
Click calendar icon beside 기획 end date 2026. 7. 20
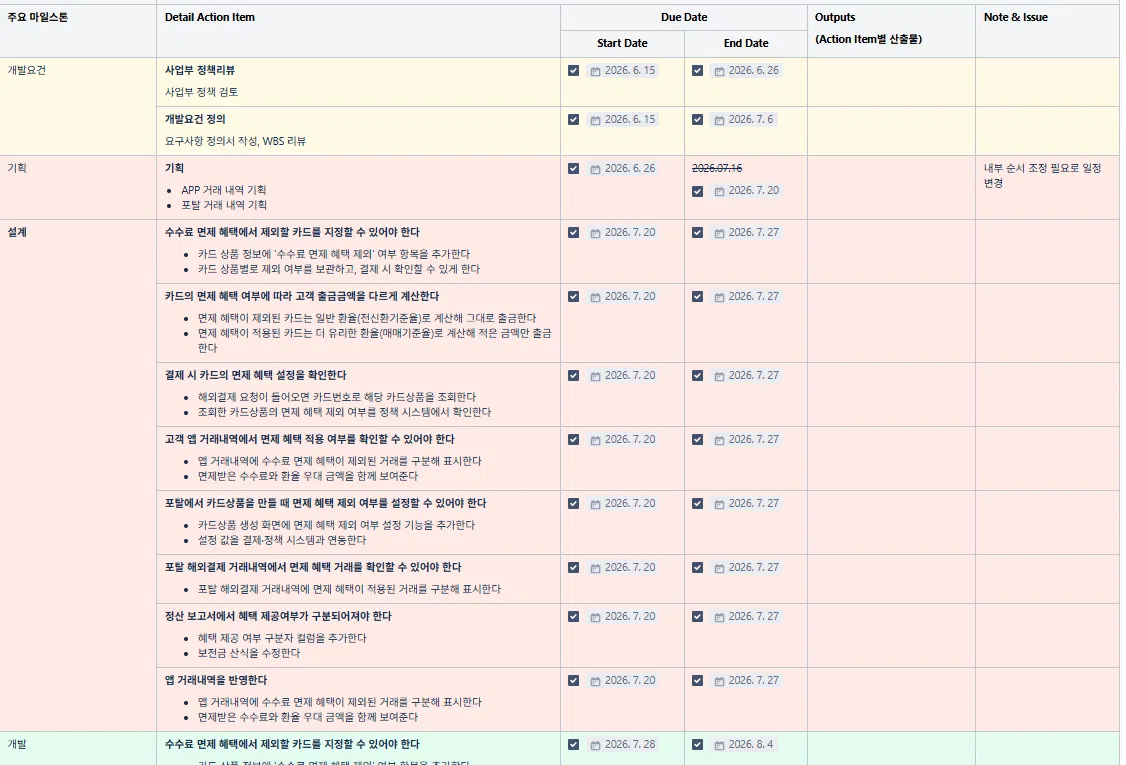(x=719, y=191)
